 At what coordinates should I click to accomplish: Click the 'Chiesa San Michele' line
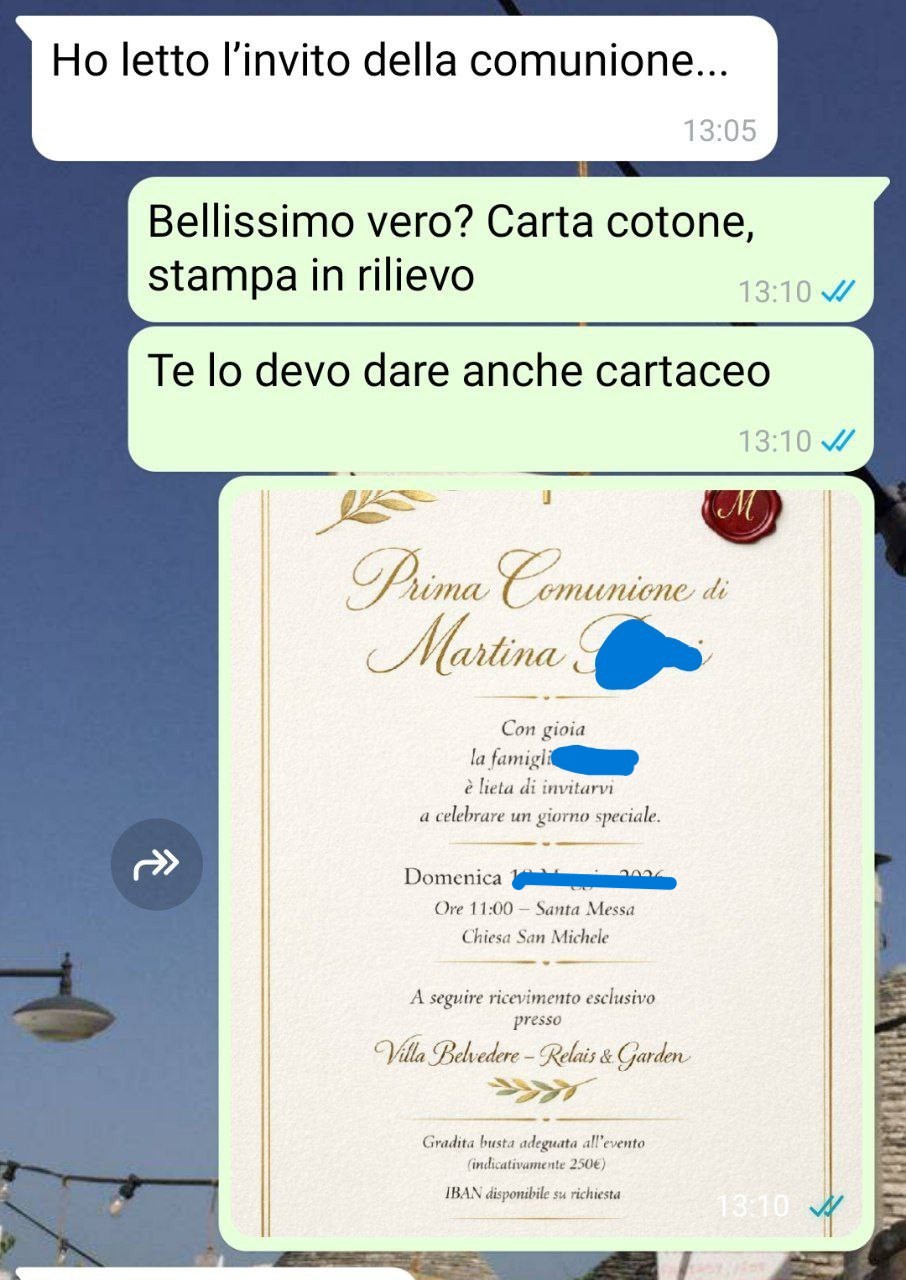point(535,938)
